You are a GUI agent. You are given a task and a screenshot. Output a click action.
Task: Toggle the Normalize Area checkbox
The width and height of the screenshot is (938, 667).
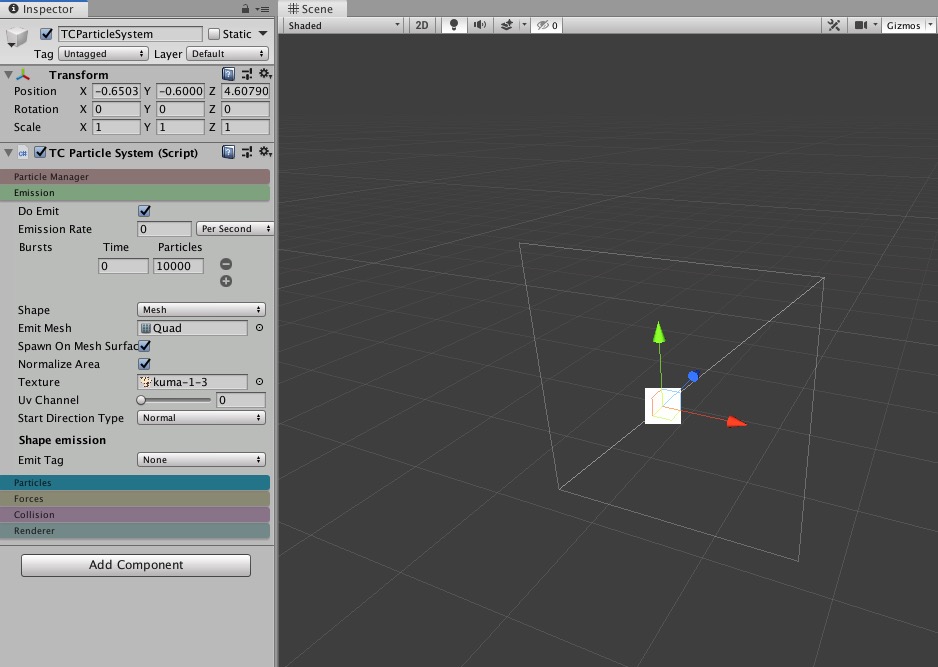144,364
